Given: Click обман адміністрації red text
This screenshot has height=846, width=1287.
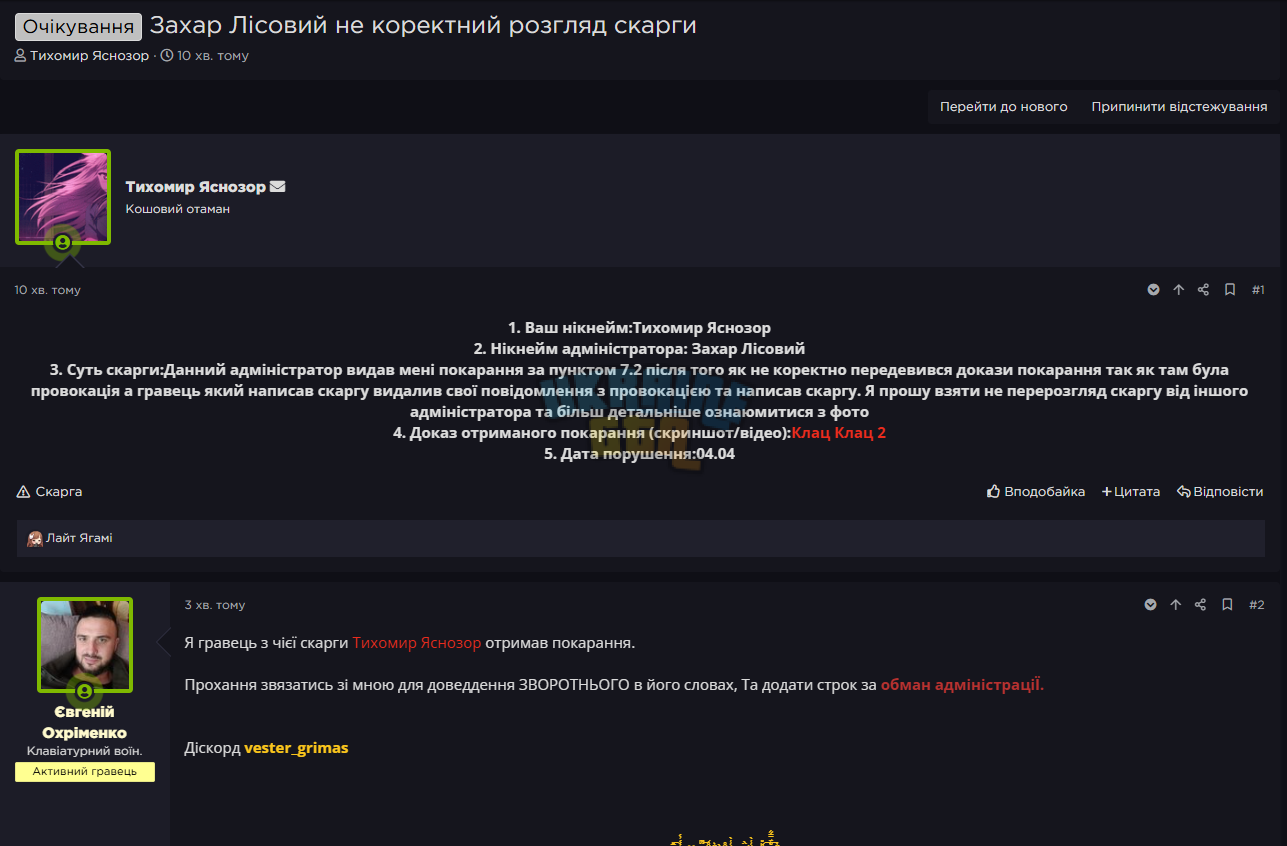Looking at the screenshot, I should 962,685.
